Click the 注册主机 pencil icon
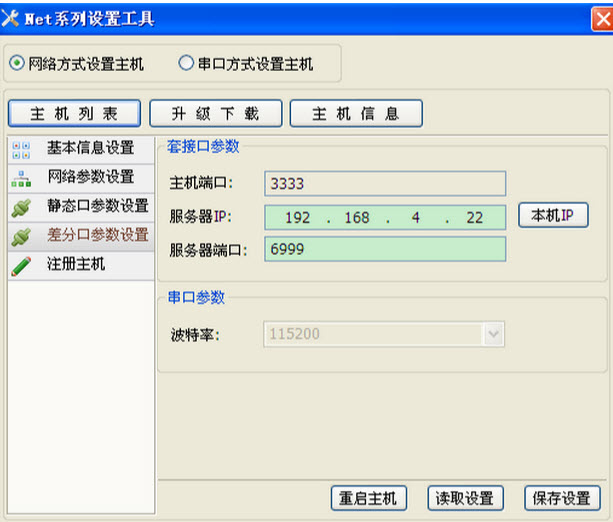This screenshot has width=613, height=522. pyautogui.click(x=21, y=266)
